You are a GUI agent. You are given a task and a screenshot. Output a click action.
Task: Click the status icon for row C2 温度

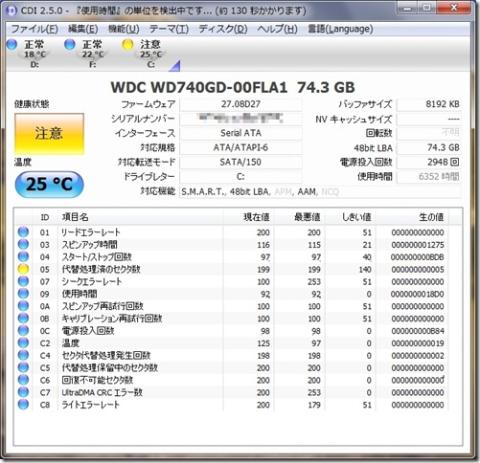click(x=23, y=343)
